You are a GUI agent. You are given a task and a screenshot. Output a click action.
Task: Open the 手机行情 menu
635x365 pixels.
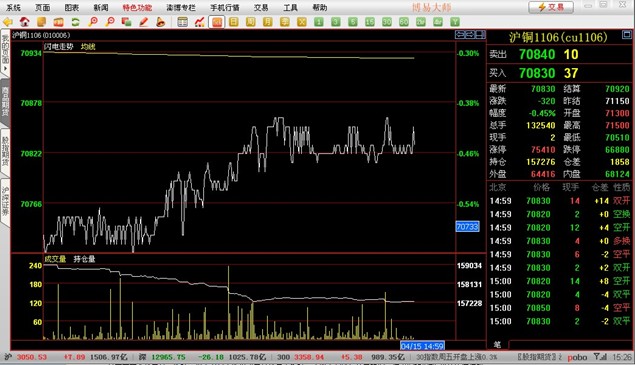pyautogui.click(x=225, y=8)
